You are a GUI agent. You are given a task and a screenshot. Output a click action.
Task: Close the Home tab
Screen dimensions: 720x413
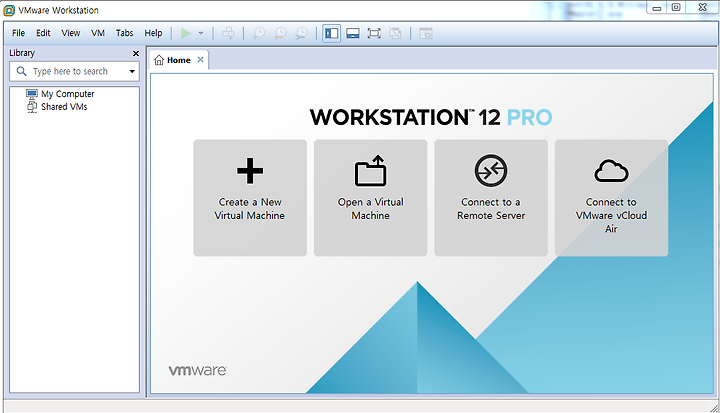pyautogui.click(x=200, y=60)
